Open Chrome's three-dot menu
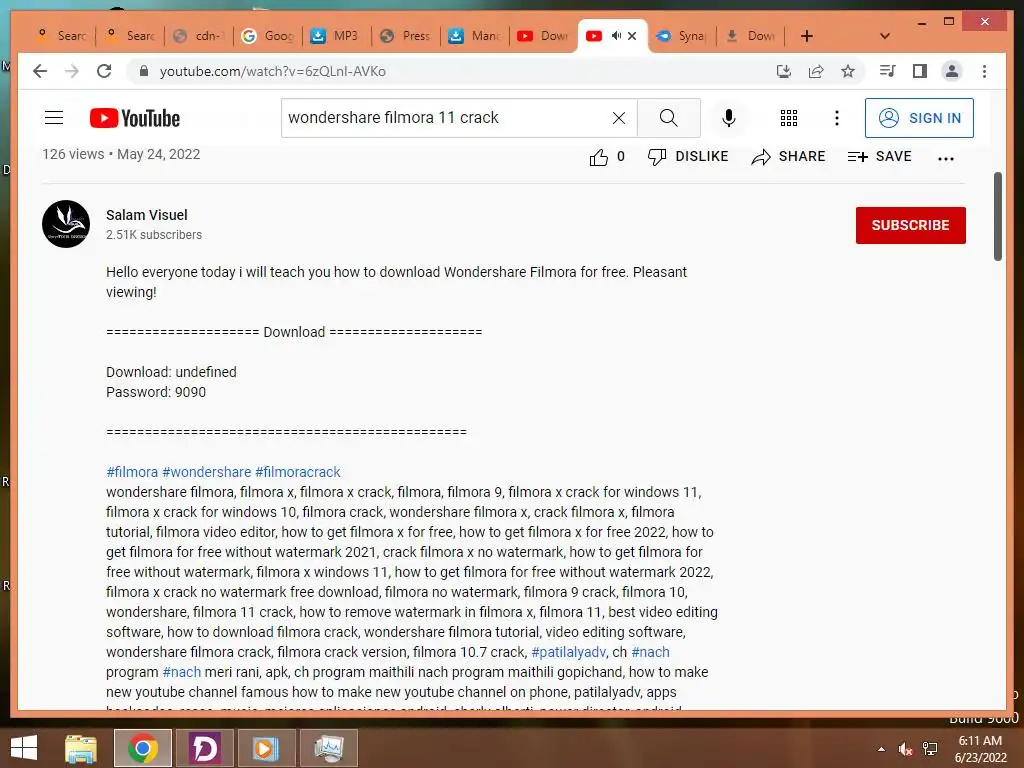1024x768 pixels. point(984,71)
